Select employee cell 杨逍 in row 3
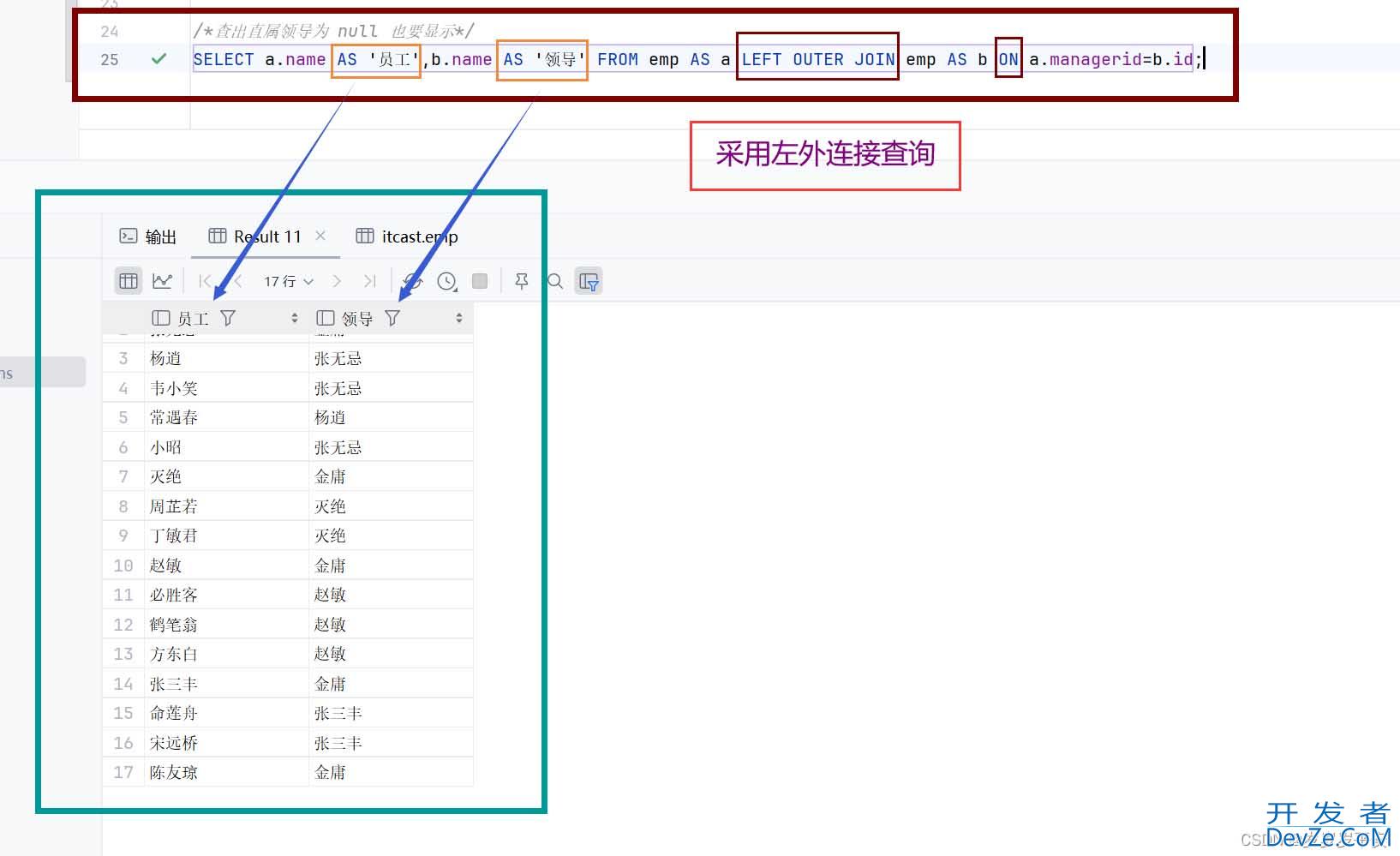The width and height of the screenshot is (1400, 856). pos(226,358)
